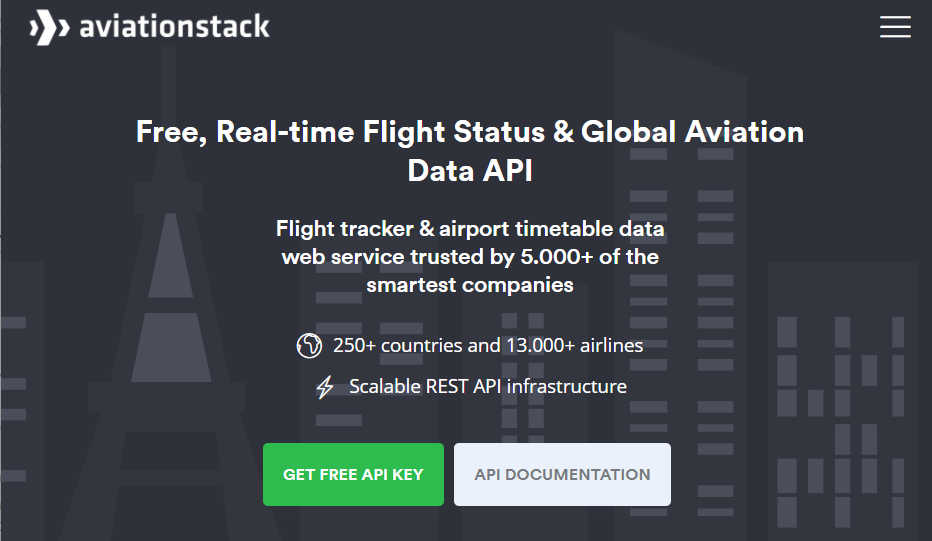Click the "Free, Real-time Flight Status" headline
The height and width of the screenshot is (541, 932).
coord(470,151)
